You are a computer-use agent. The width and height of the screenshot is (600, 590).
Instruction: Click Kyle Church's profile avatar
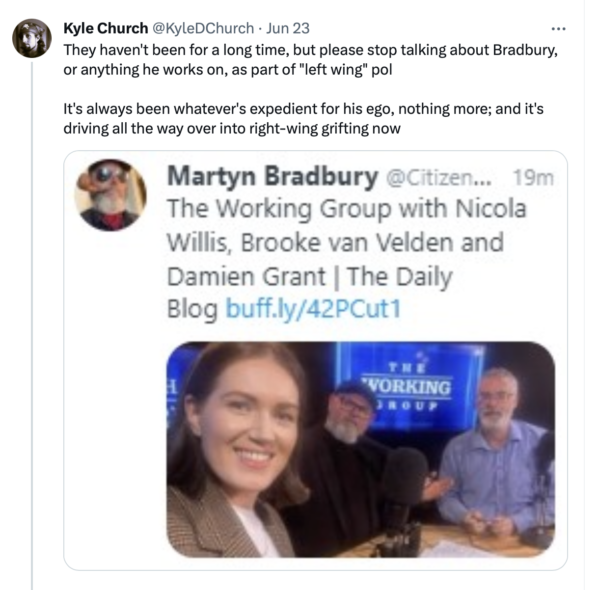[32, 38]
